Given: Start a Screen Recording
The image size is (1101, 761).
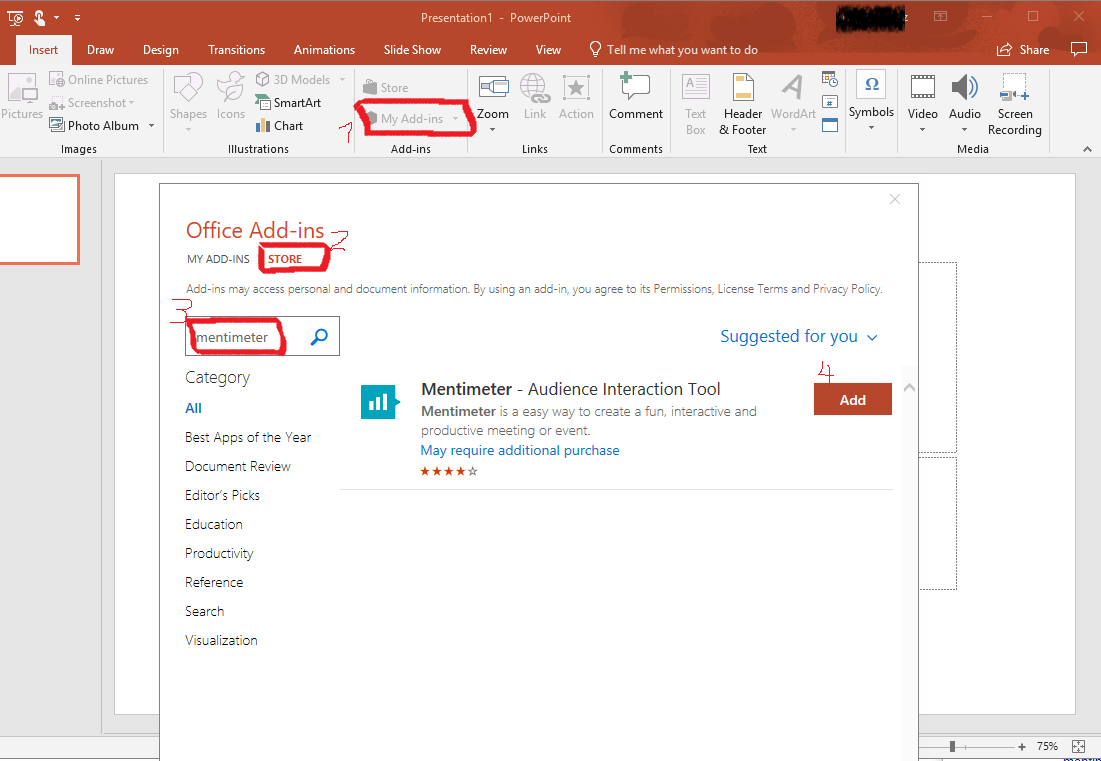Looking at the screenshot, I should (x=1014, y=104).
